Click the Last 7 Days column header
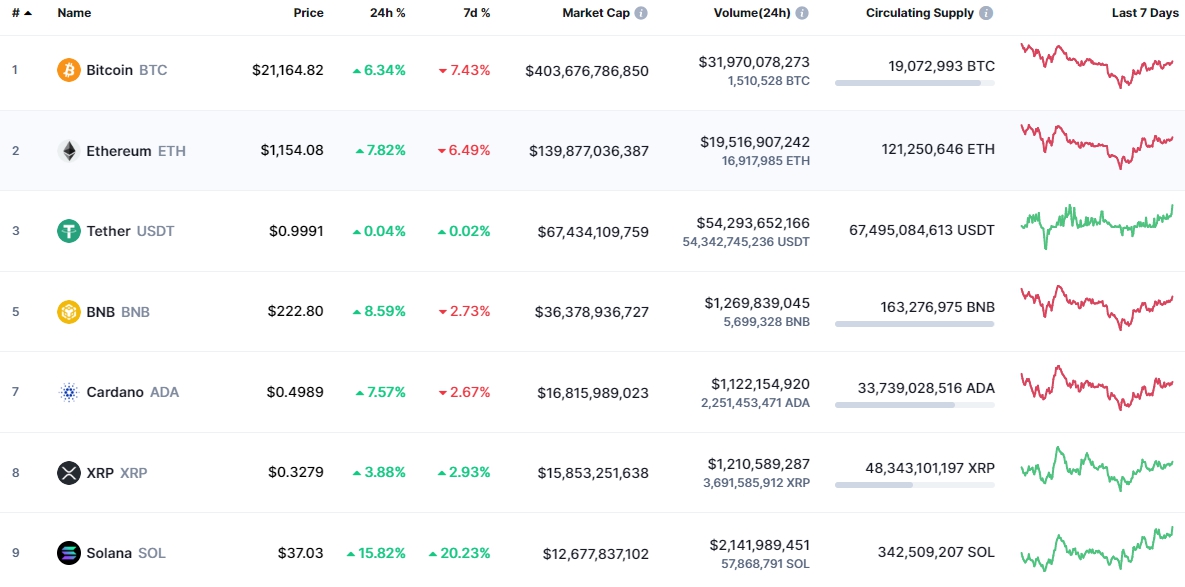Screen dimensions: 1185x587 click(x=1143, y=13)
